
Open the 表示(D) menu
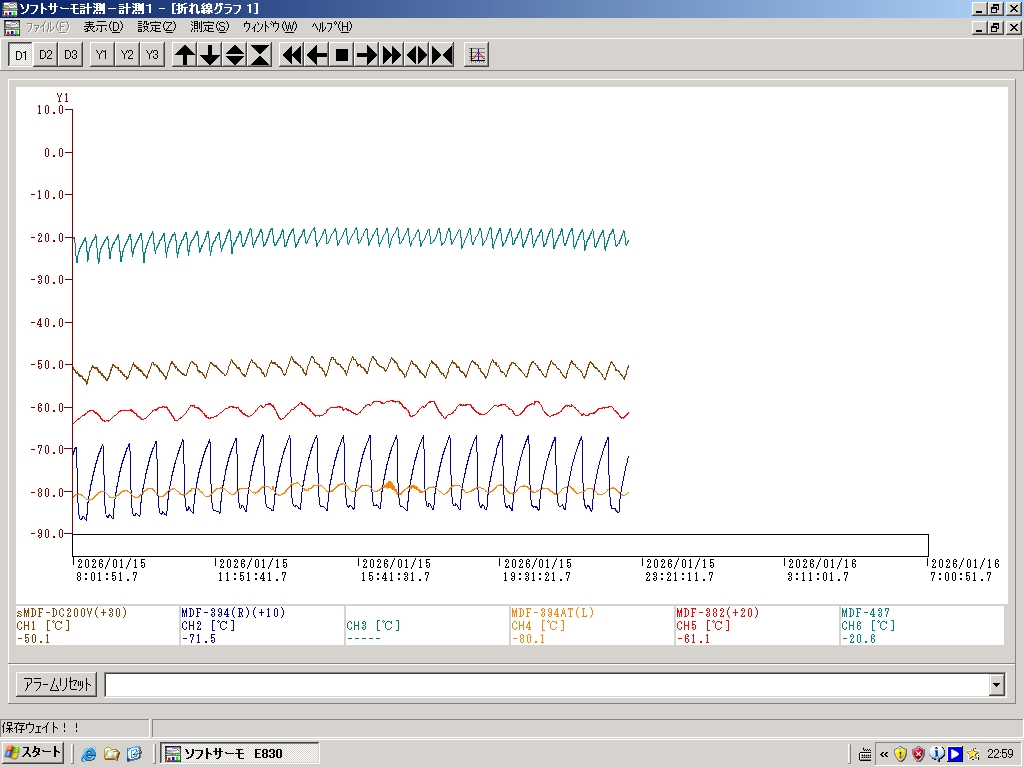tap(103, 27)
